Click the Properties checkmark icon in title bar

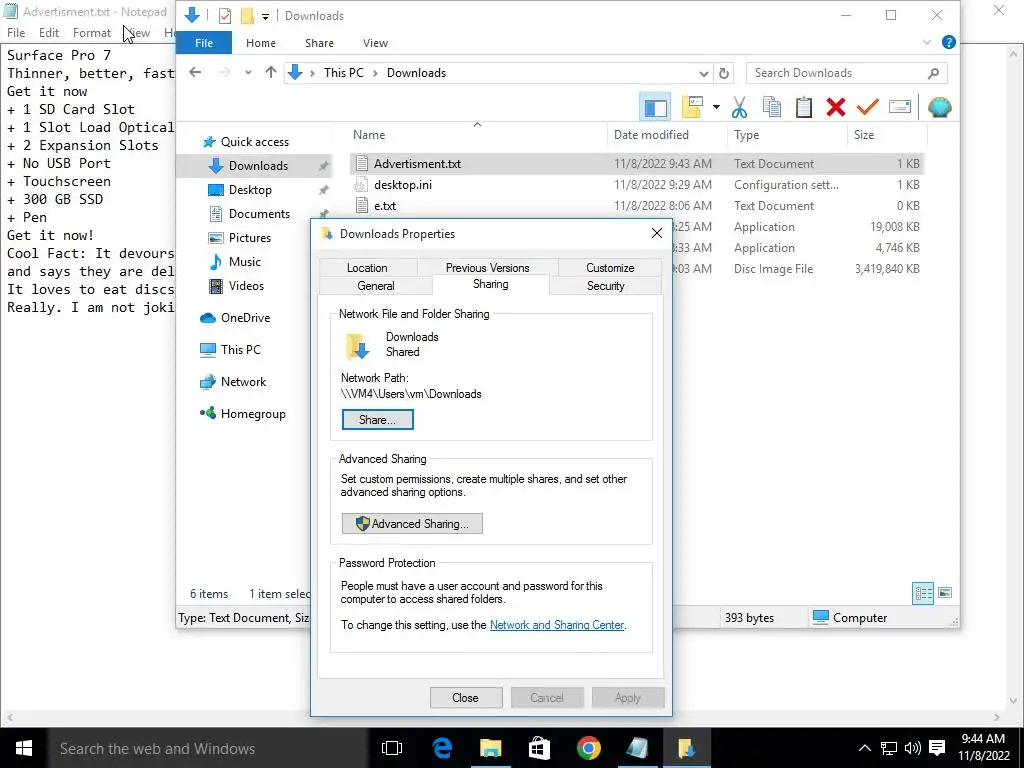(x=225, y=16)
